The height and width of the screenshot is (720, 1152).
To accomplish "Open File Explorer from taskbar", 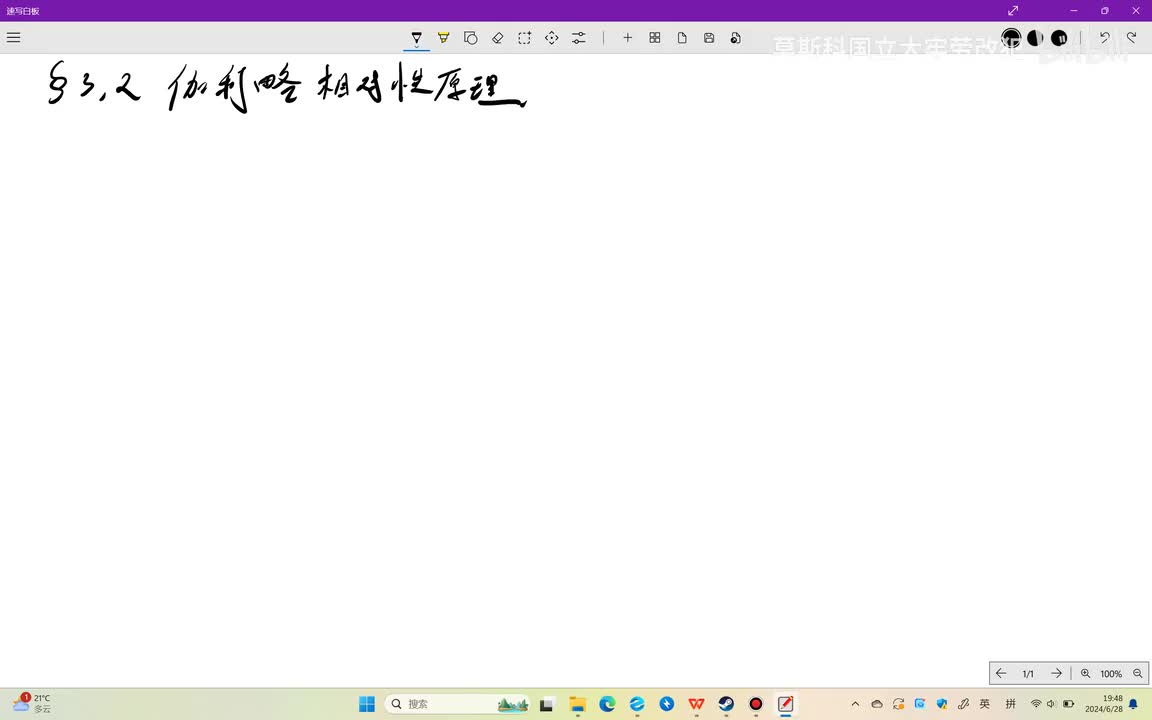I will [577, 704].
